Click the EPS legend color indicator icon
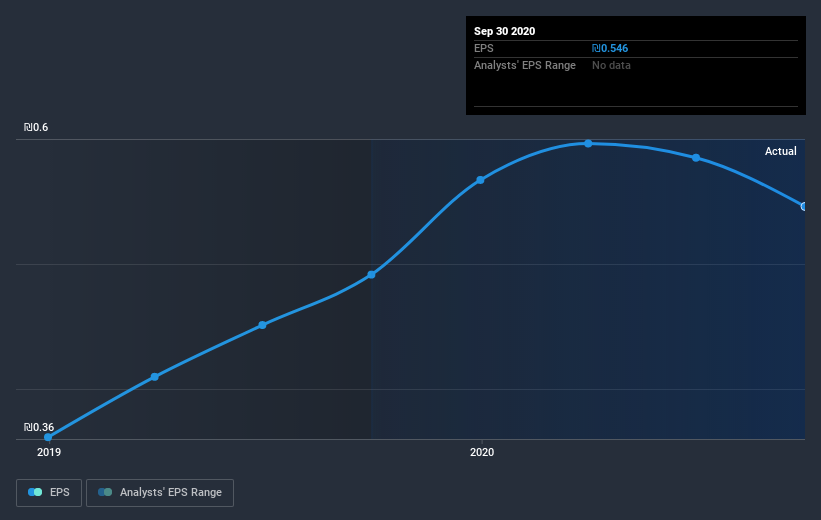The height and width of the screenshot is (520, 821). [x=35, y=492]
